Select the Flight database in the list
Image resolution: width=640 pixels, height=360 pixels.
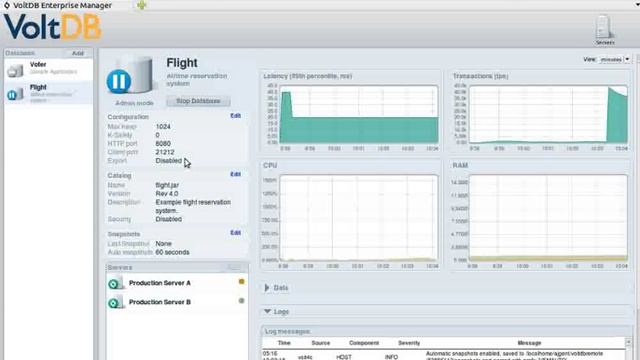pyautogui.click(x=49, y=93)
